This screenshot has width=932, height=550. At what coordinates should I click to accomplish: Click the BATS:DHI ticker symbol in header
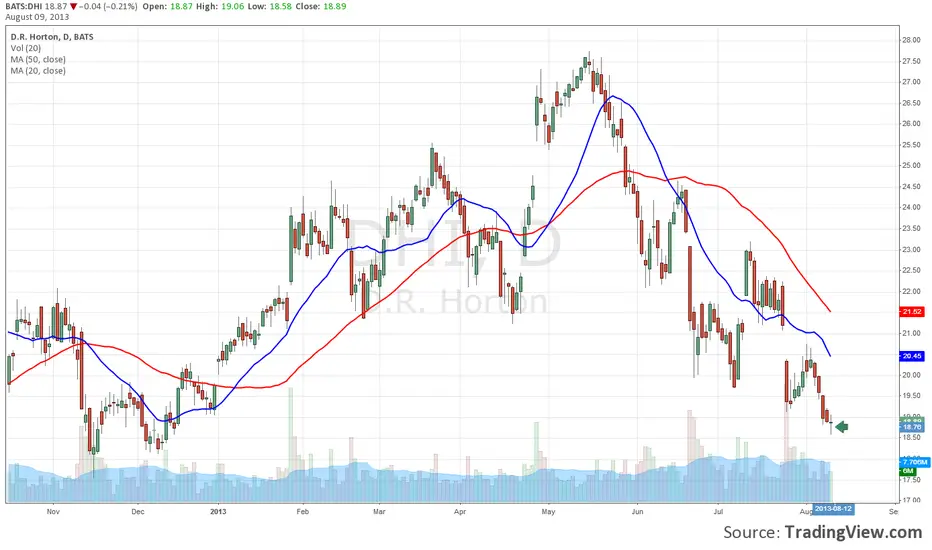tap(24, 7)
